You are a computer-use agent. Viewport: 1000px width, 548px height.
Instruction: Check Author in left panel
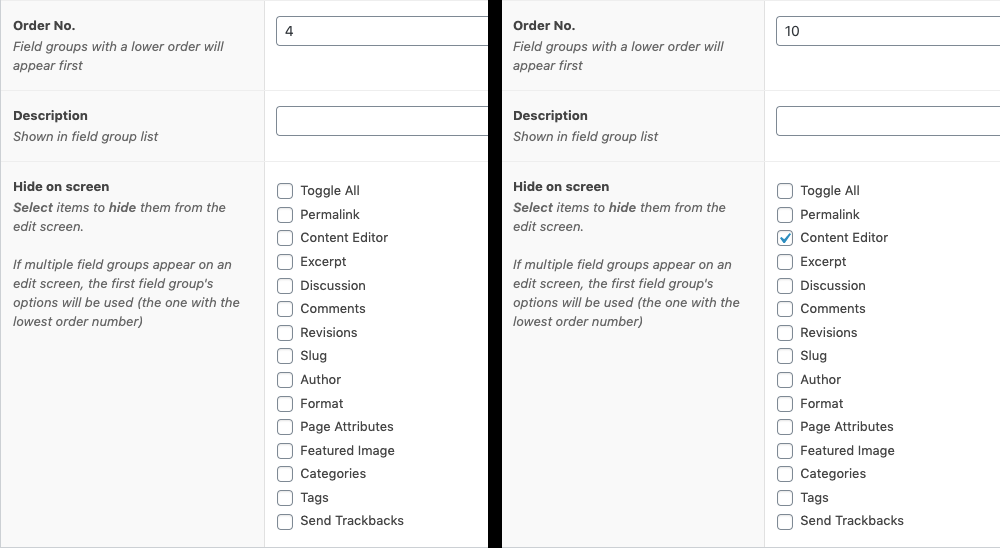[285, 380]
